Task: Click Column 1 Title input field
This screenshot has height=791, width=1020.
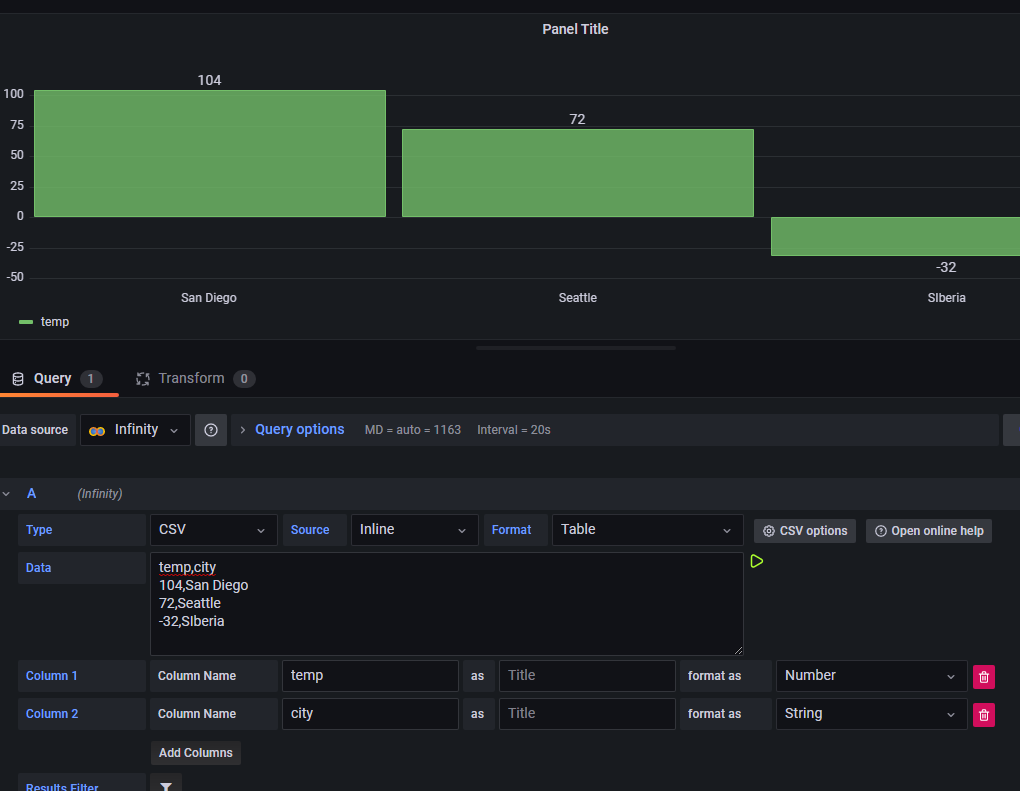Action: [x=587, y=676]
